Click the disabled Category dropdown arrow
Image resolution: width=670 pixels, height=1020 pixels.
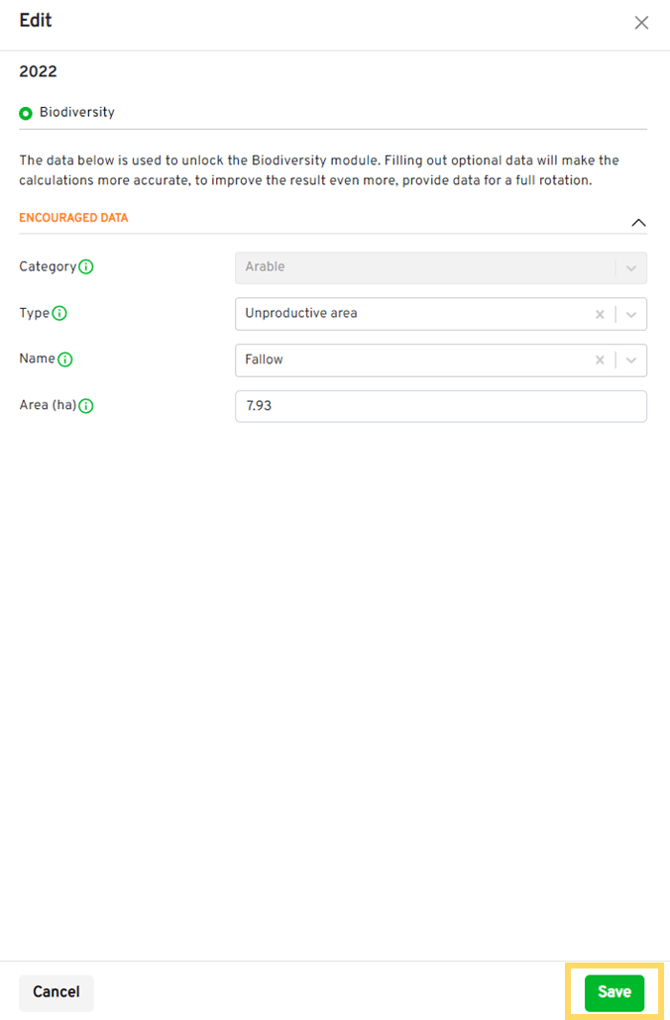coord(631,268)
